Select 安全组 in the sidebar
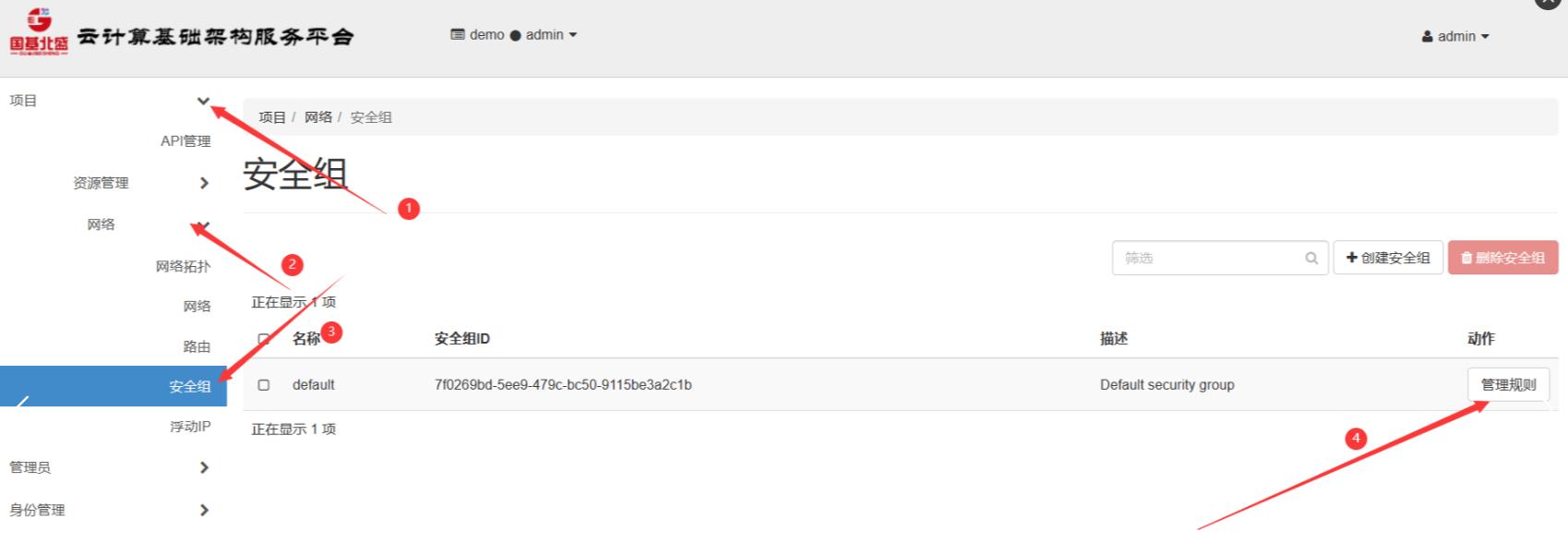1568x544 pixels. click(x=114, y=386)
